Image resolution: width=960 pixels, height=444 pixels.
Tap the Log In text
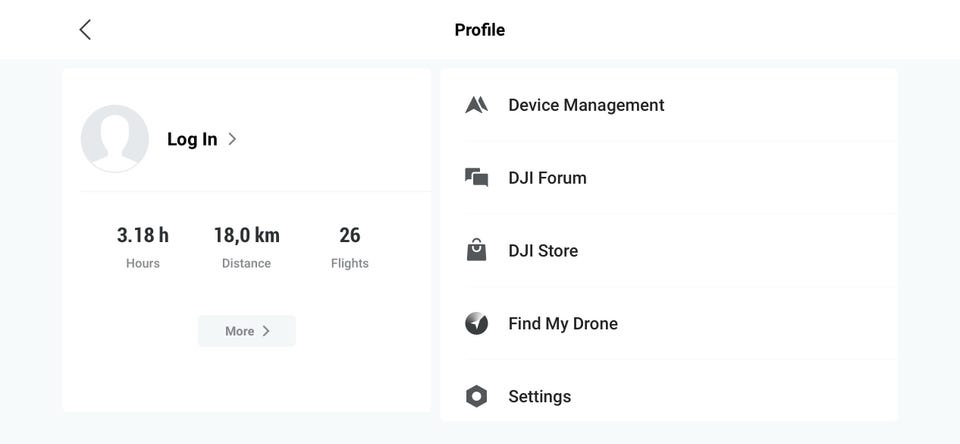pos(192,139)
